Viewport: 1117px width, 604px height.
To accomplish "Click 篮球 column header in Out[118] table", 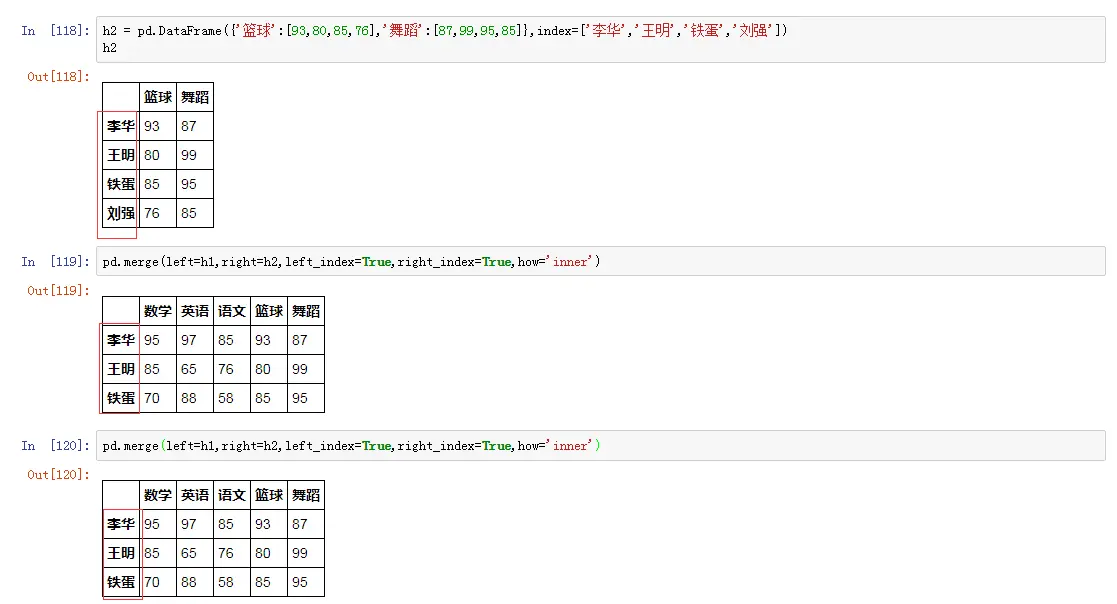I will 157,97.
